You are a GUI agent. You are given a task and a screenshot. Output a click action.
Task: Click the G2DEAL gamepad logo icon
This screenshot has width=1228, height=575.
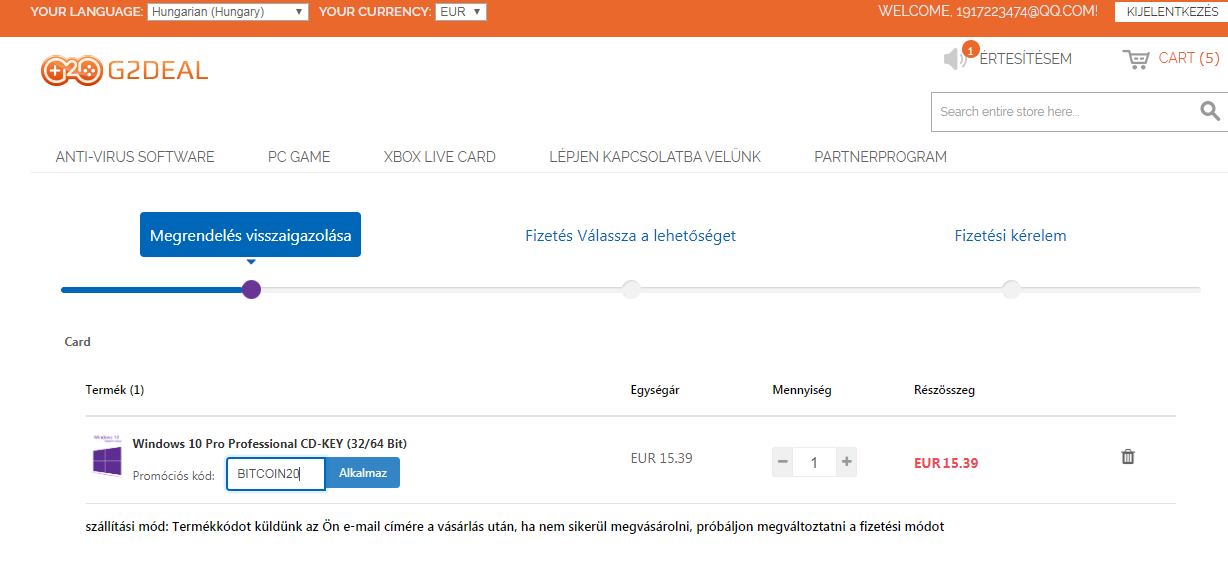point(71,70)
